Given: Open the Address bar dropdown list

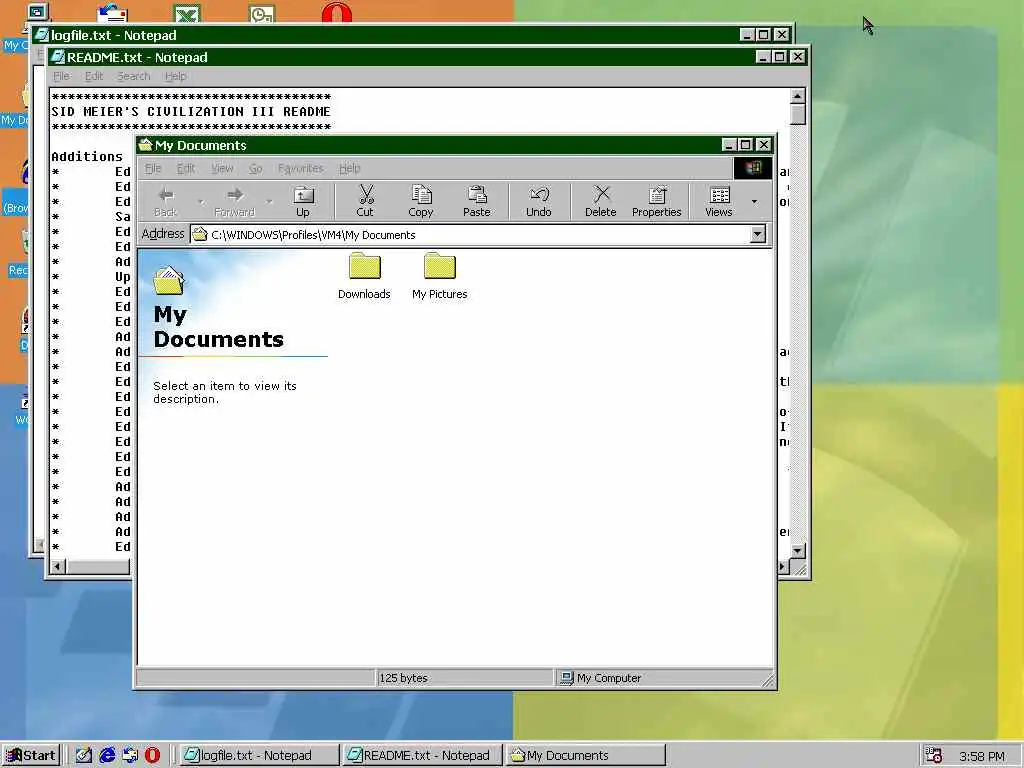Looking at the screenshot, I should (758, 234).
